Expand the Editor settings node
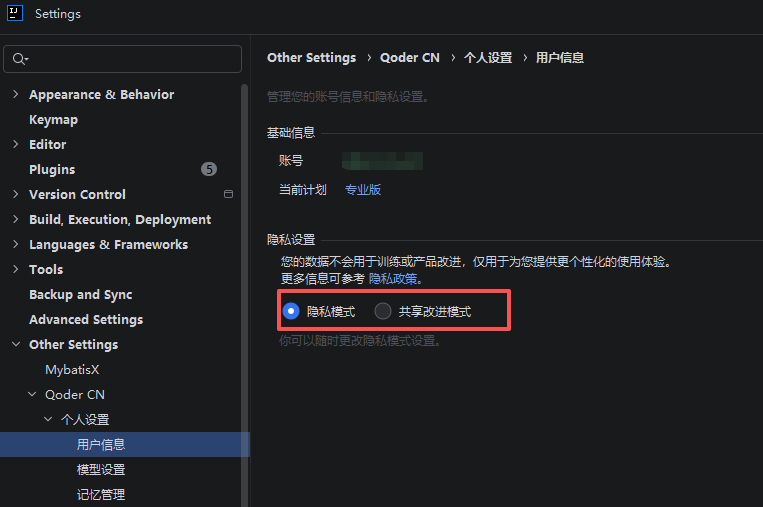Image resolution: width=763 pixels, height=507 pixels. point(16,144)
